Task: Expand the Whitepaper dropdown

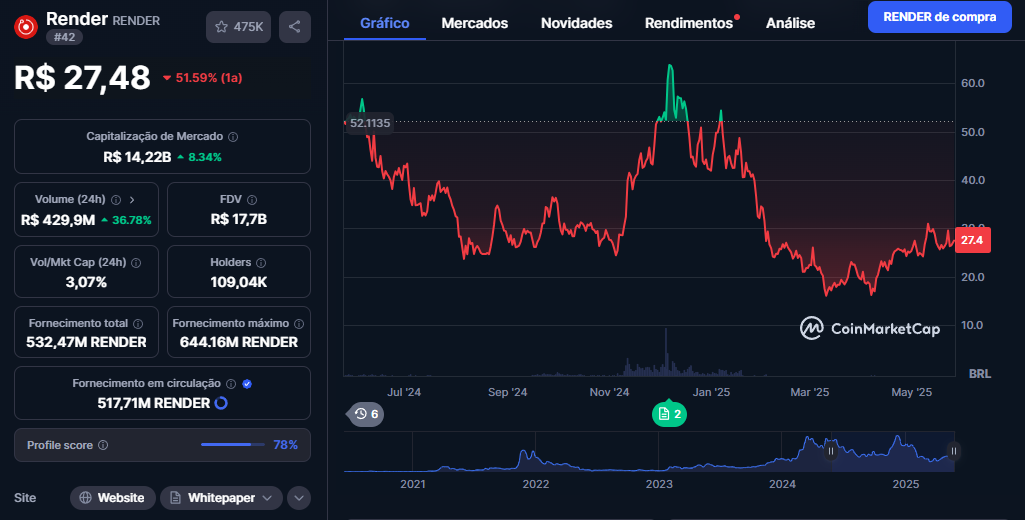Action: tap(221, 498)
